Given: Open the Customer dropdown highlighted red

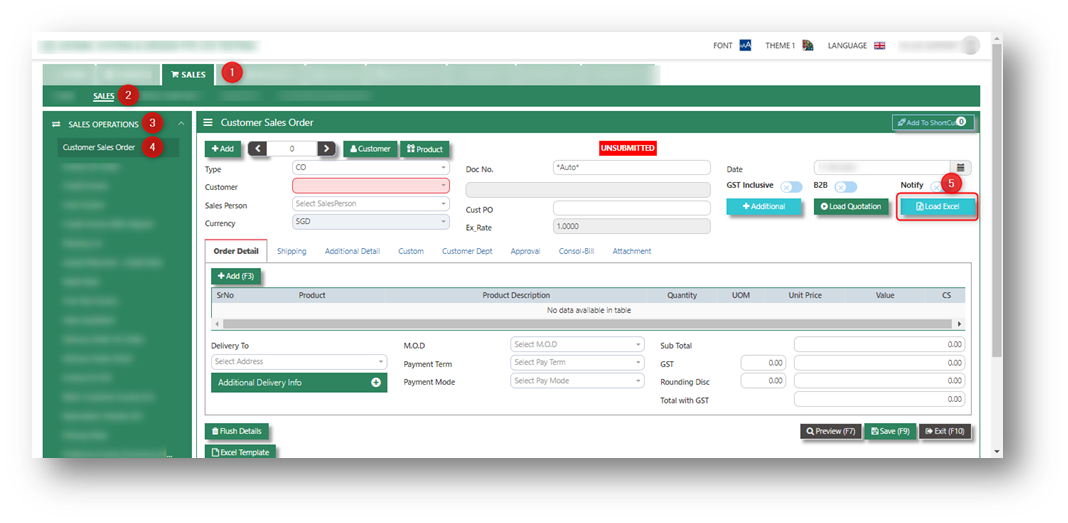Looking at the screenshot, I should click(x=371, y=185).
